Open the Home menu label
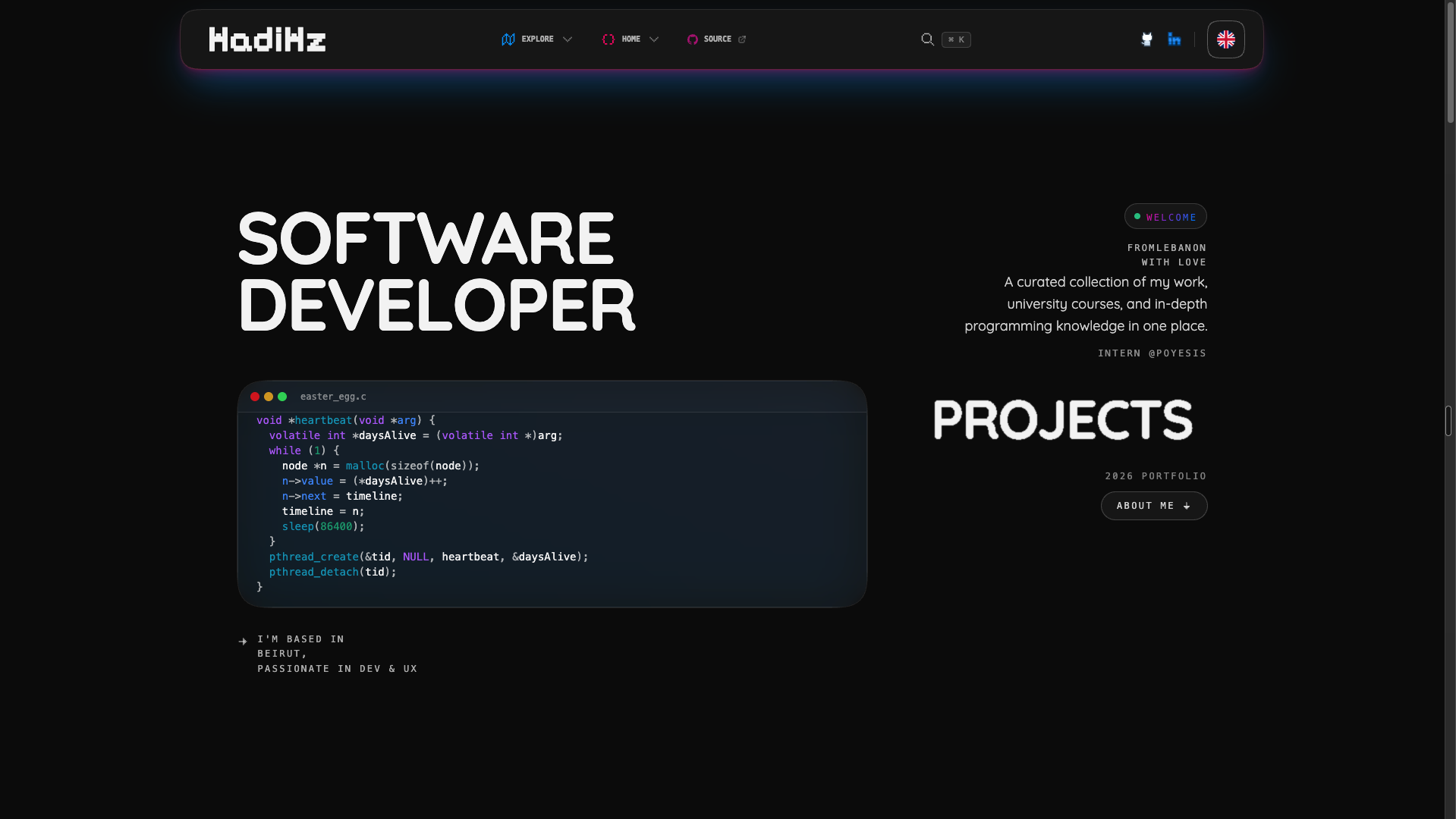This screenshot has width=1456, height=819. [x=631, y=39]
